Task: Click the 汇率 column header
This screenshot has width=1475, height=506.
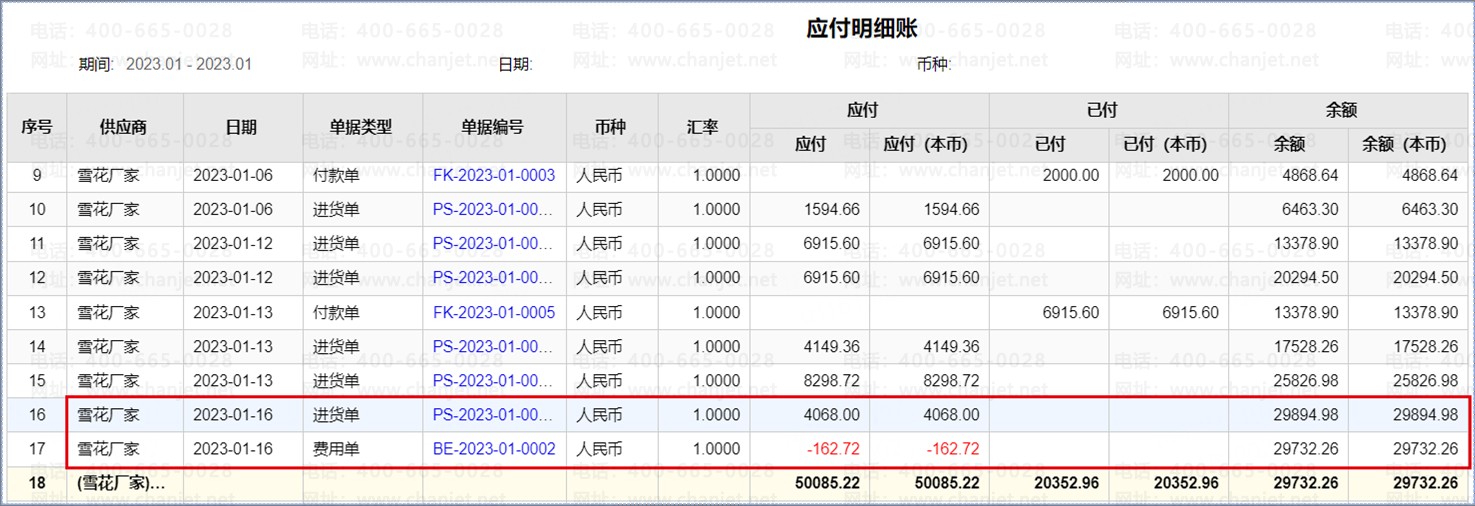Action: coord(703,127)
